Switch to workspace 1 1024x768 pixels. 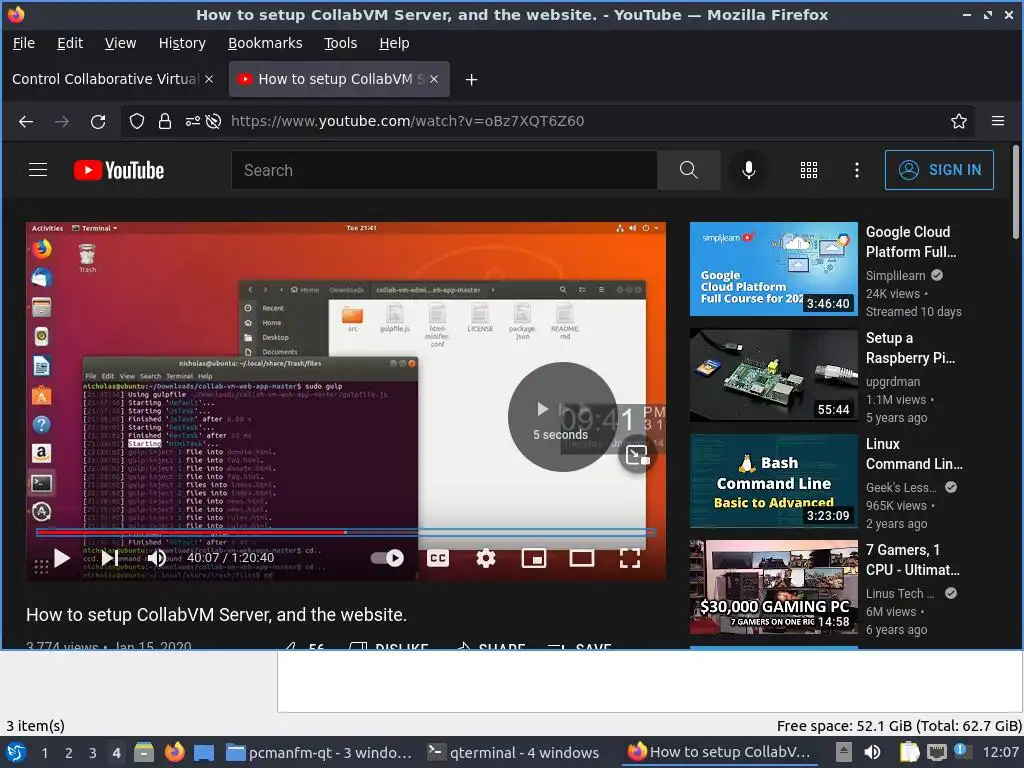[44, 753]
